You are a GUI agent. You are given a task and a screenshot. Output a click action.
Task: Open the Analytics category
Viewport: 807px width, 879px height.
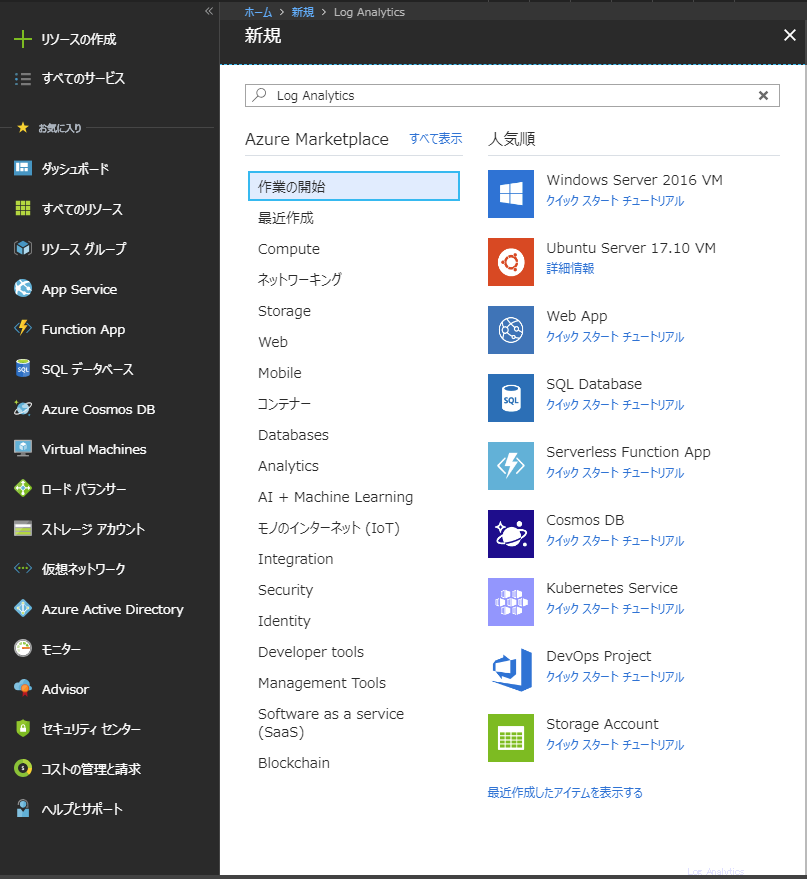click(288, 466)
